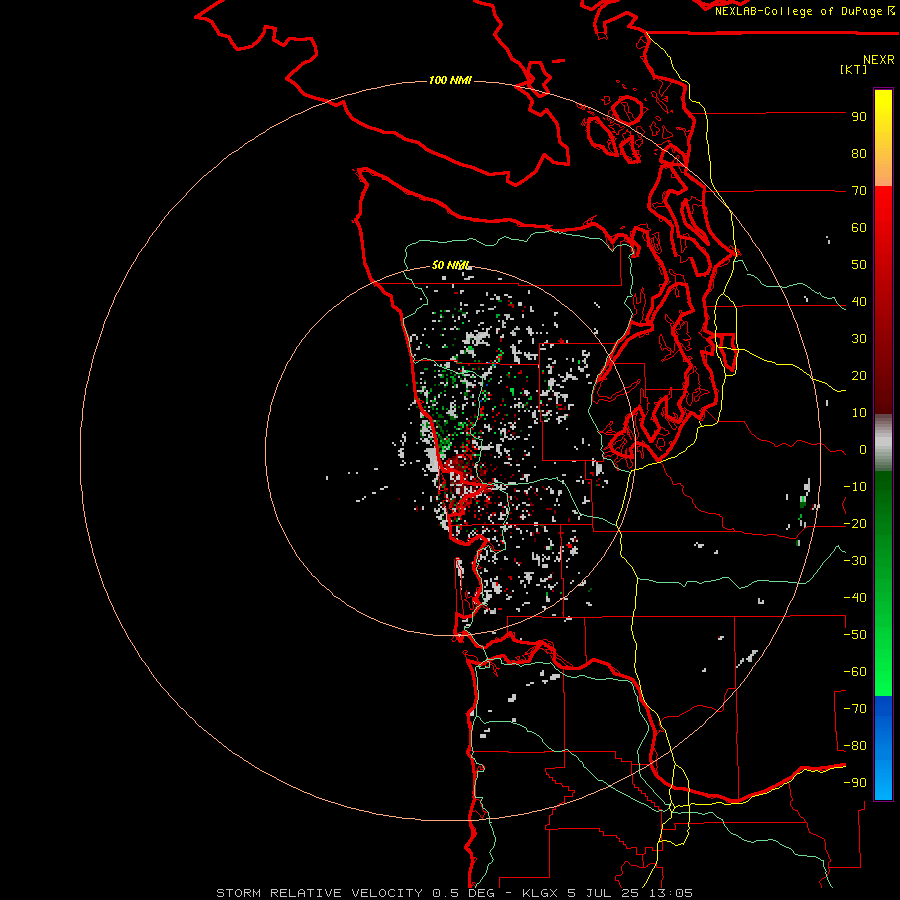Pick the positive 50 scale tick label

click(x=859, y=265)
